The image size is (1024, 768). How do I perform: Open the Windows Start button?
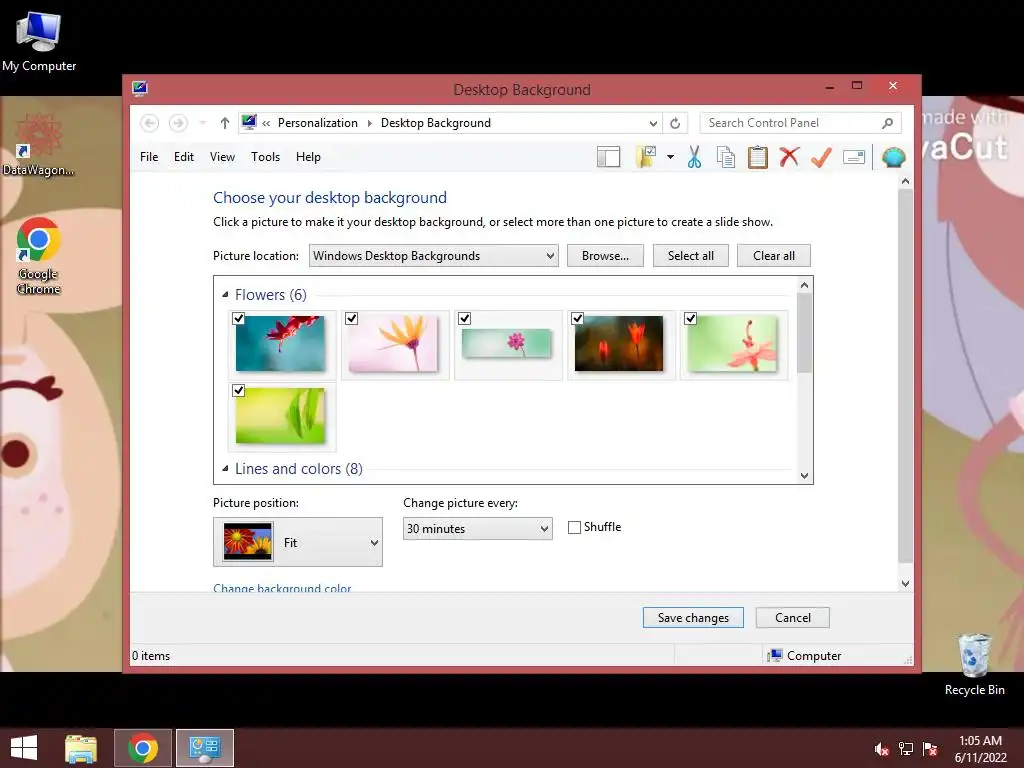[24, 748]
